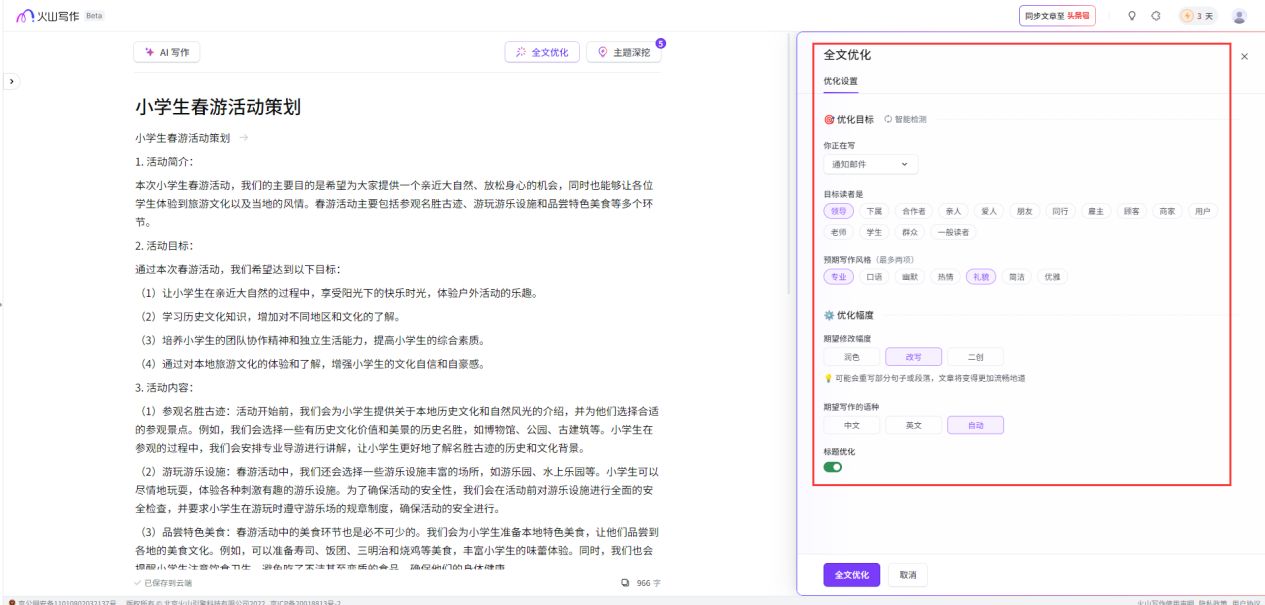The height and width of the screenshot is (605, 1265).
Task: Click the arrow next to 小学生春游活动策划 subtitle
Action: (243, 138)
